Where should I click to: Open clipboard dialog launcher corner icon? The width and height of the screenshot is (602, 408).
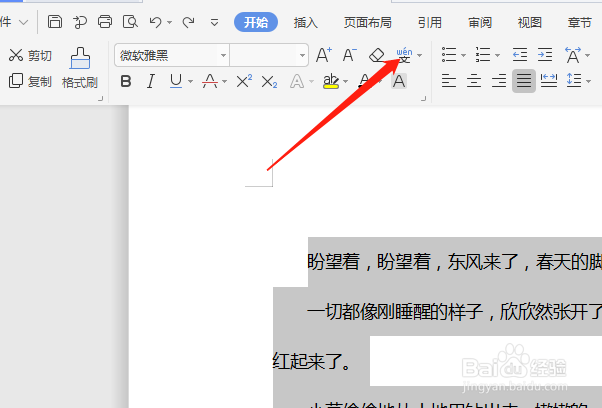(x=101, y=99)
